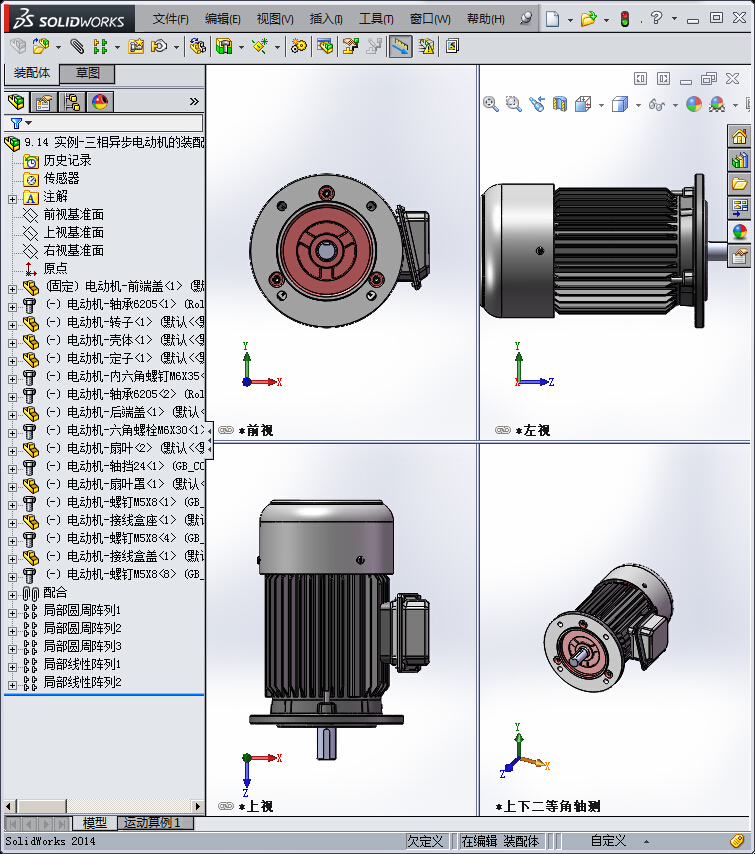Open the Design Library task pane icon

(x=739, y=160)
